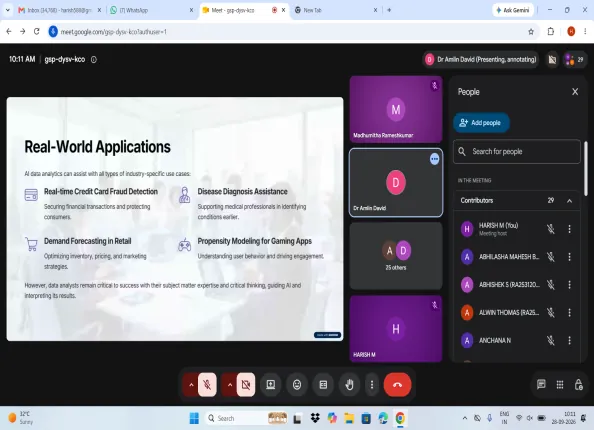Click the crossed-out icon beside the presenting chip
This screenshot has height=430, width=594.
[552, 59]
